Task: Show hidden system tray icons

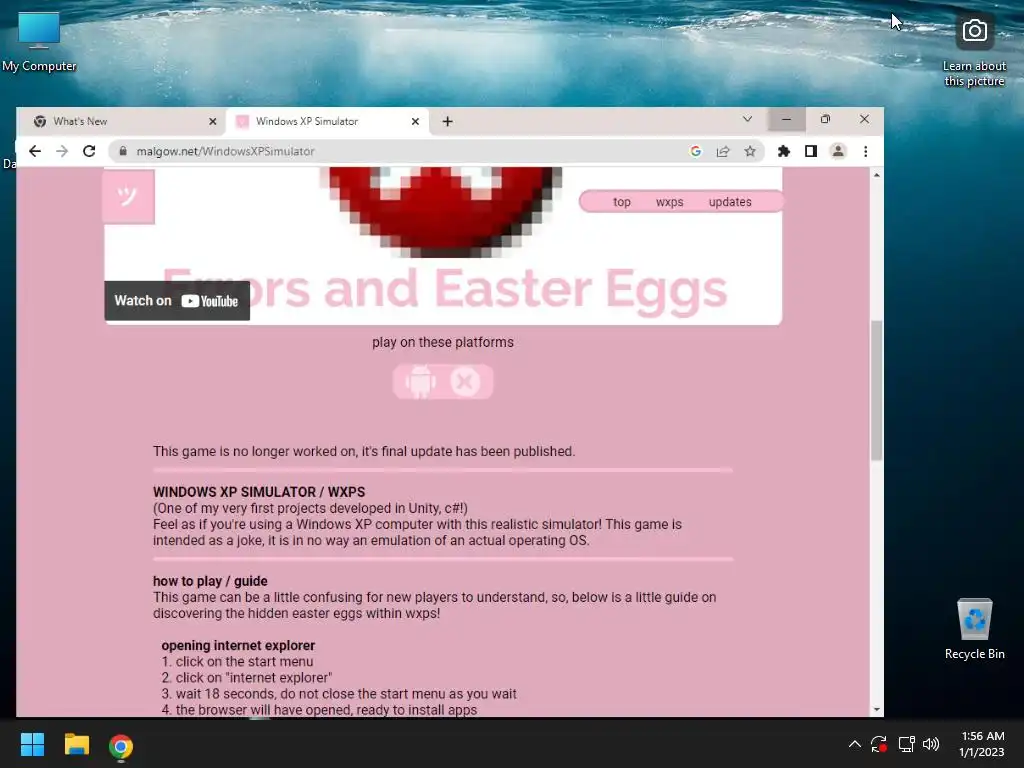Action: point(854,744)
